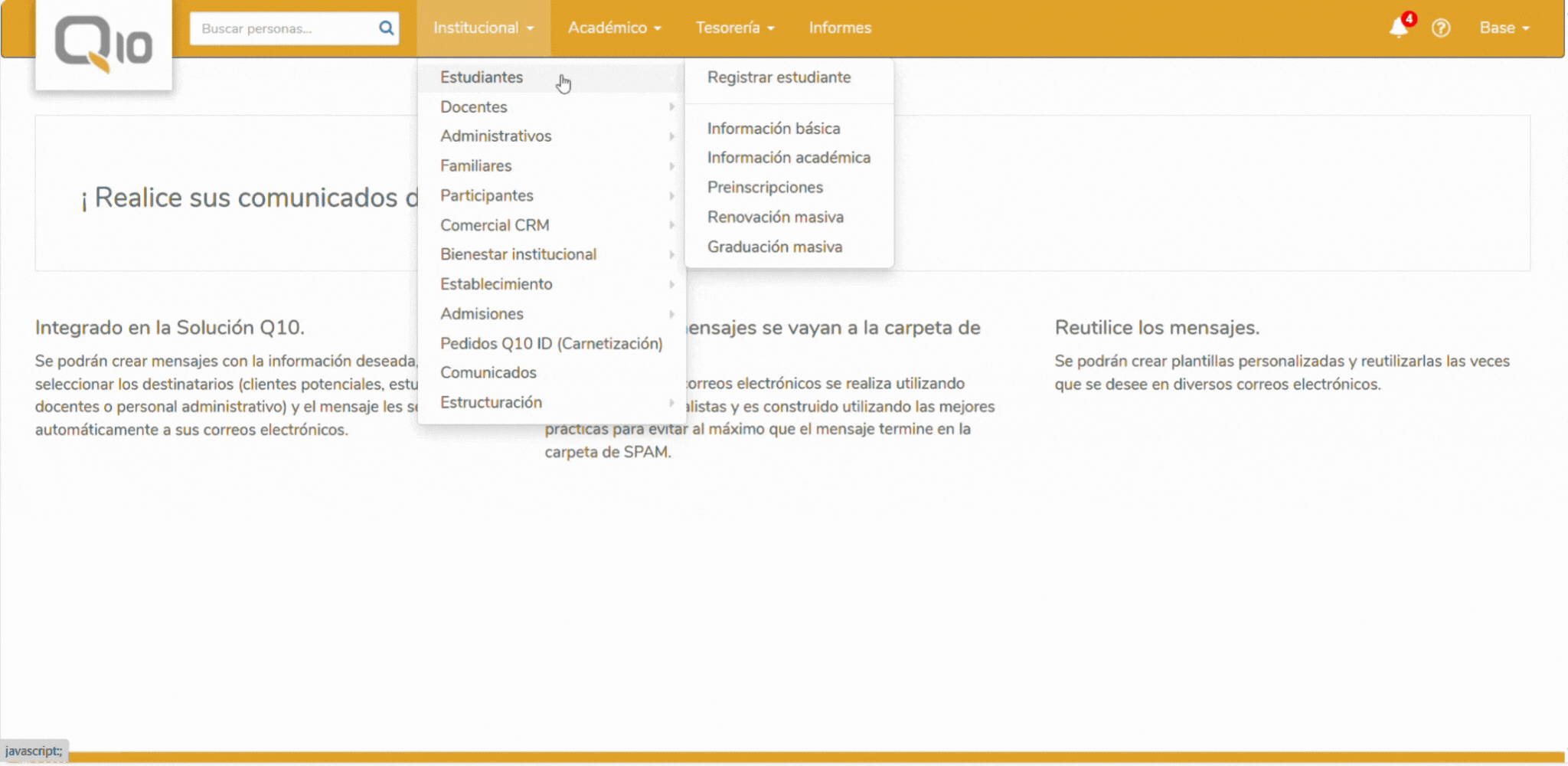Click the Q10 logo
Image resolution: width=1568 pixels, height=766 pixels.
103,44
